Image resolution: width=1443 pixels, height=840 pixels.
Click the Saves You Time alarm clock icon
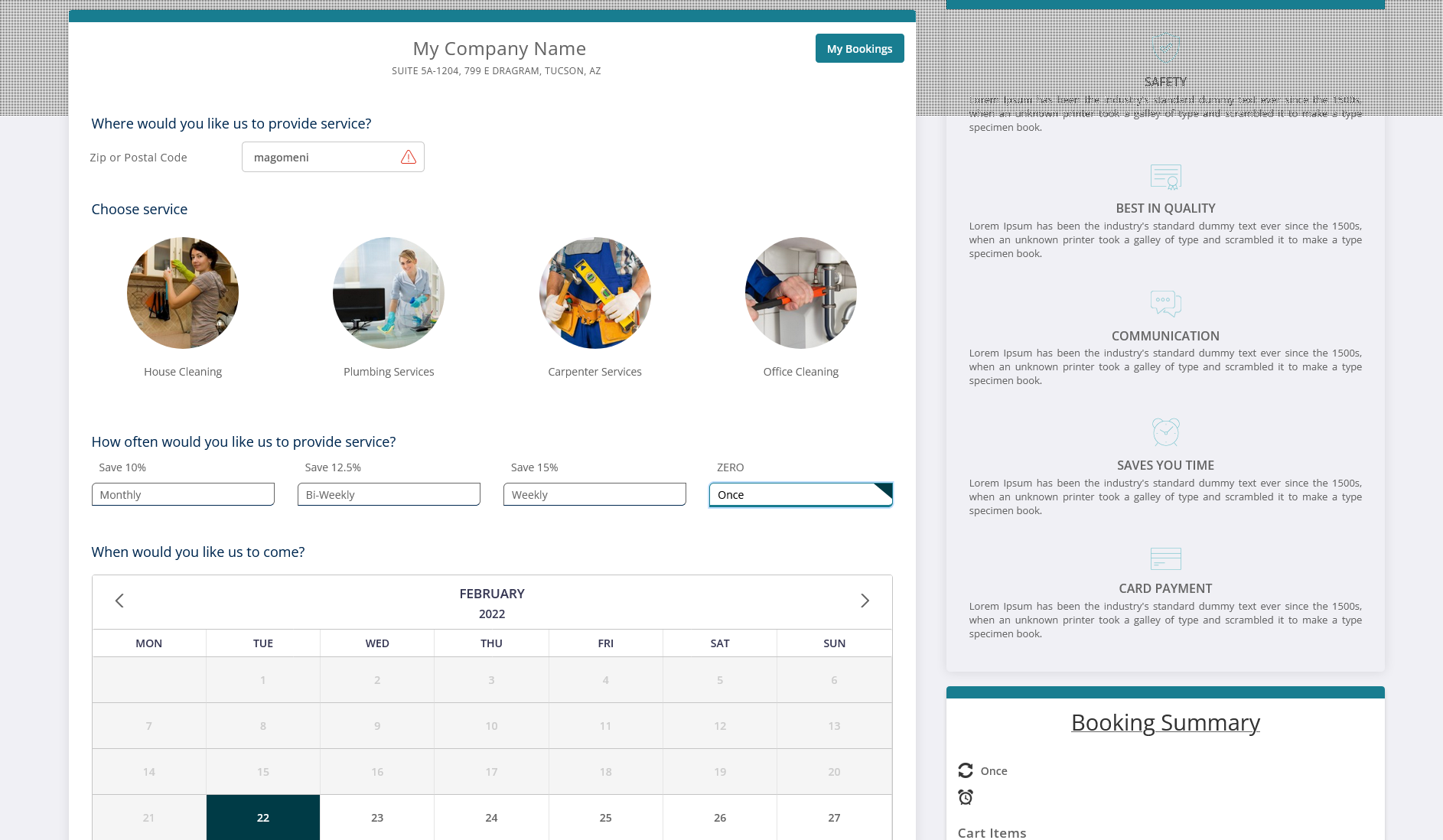pyautogui.click(x=1166, y=432)
